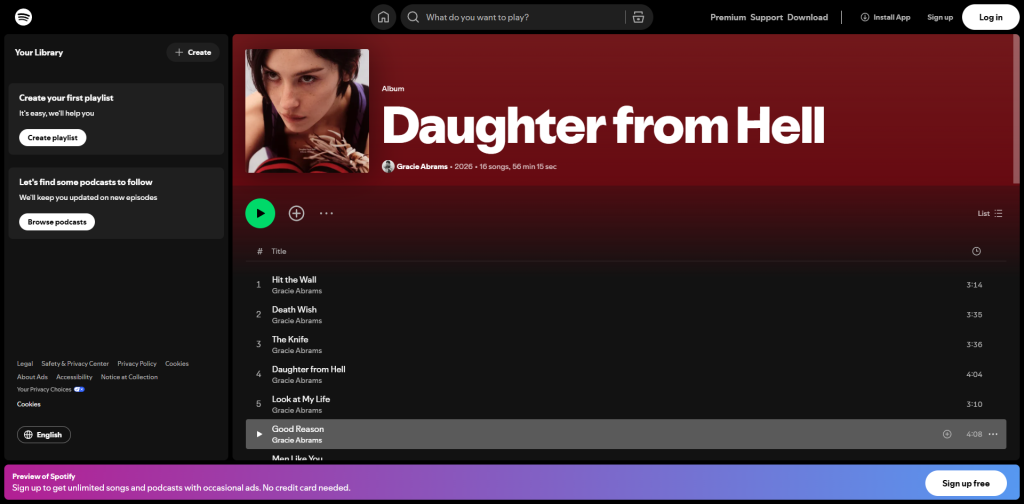
Task: Open the Browse icon in search bar
Action: [x=638, y=18]
